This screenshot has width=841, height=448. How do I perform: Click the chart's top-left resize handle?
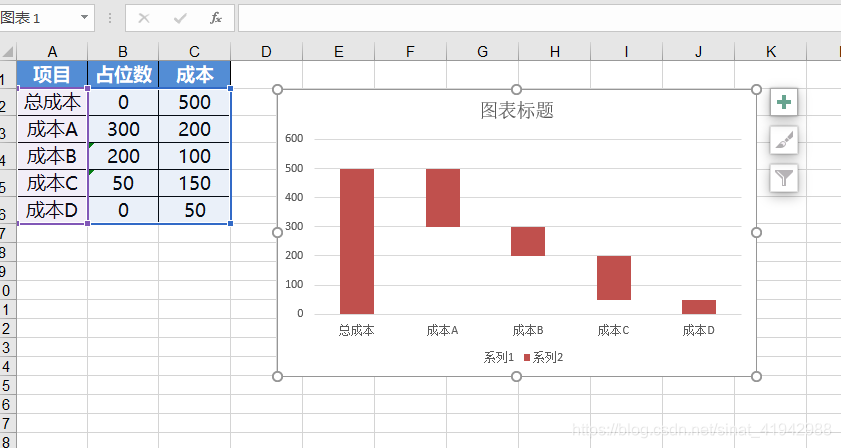click(277, 90)
